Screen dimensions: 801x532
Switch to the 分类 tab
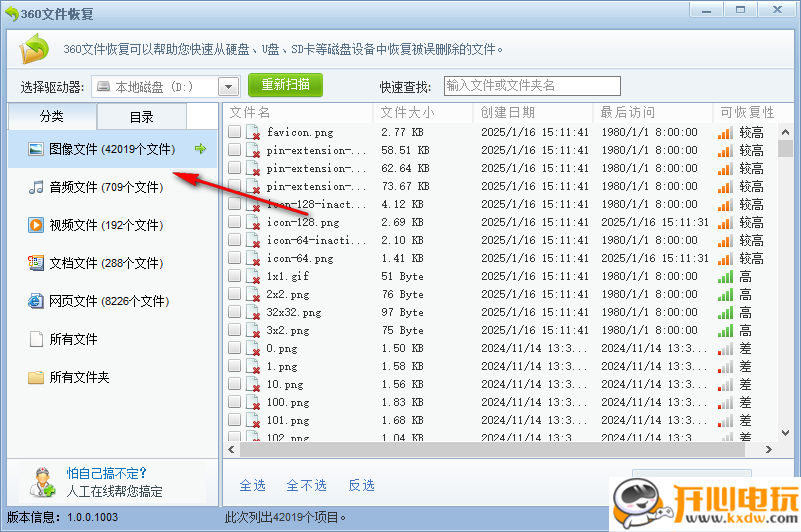point(52,117)
